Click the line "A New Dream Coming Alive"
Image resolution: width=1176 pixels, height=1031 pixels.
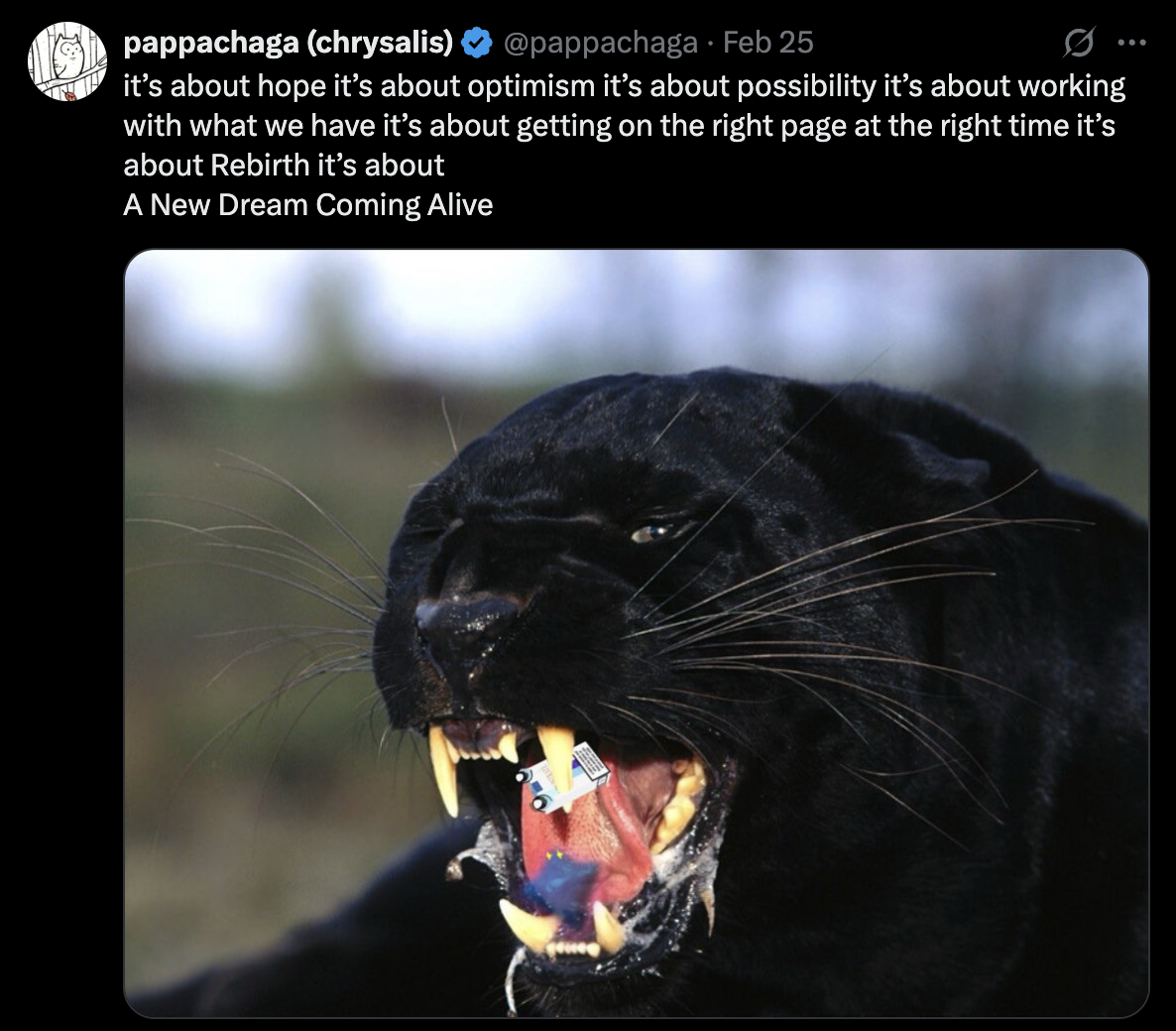308,204
